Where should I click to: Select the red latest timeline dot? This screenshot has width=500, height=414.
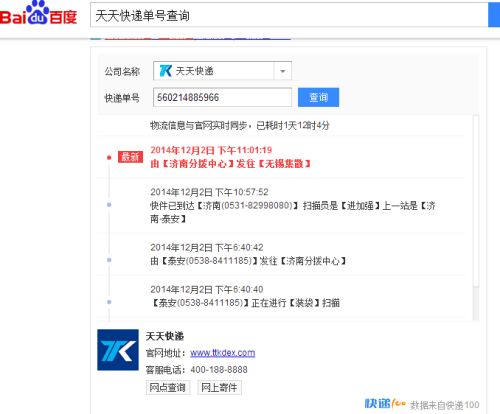(x=109, y=157)
